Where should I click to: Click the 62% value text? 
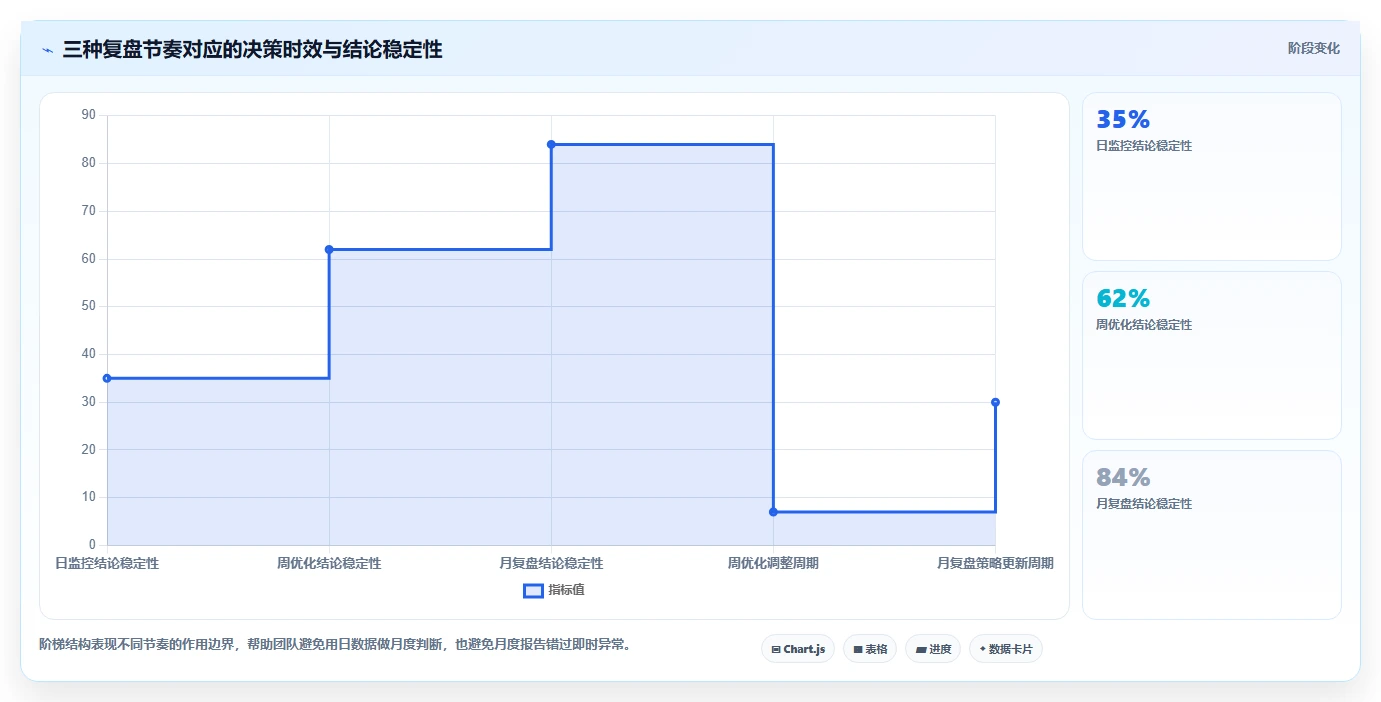pyautogui.click(x=1123, y=298)
